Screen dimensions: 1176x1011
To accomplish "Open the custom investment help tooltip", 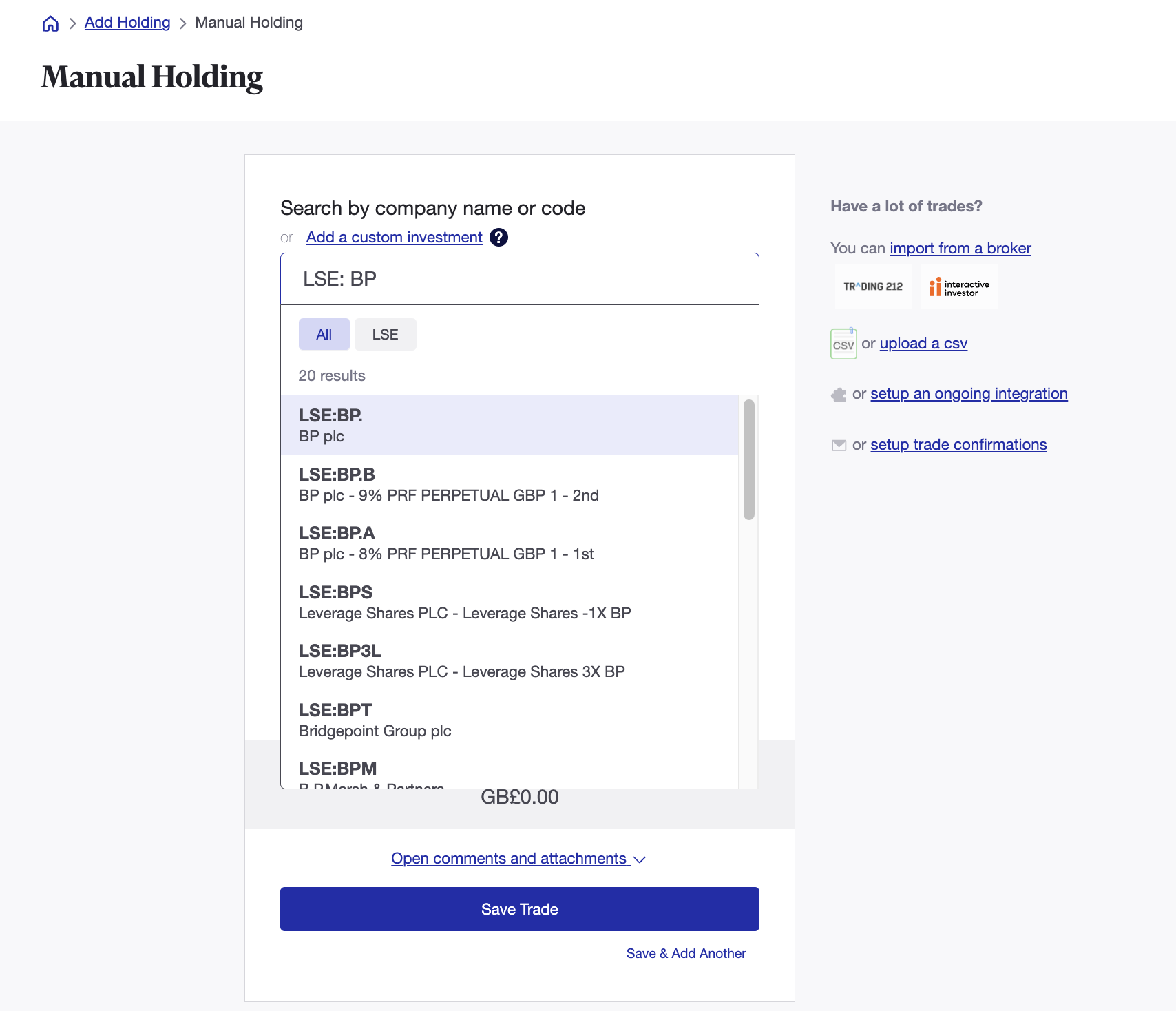I will (498, 238).
